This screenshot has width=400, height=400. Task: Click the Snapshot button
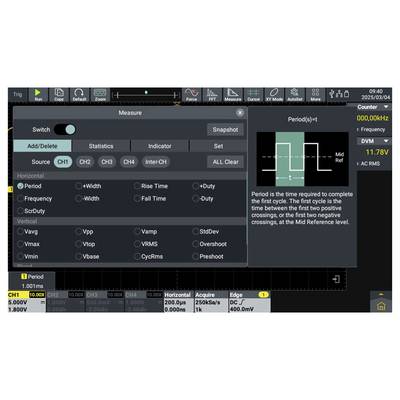(x=225, y=130)
